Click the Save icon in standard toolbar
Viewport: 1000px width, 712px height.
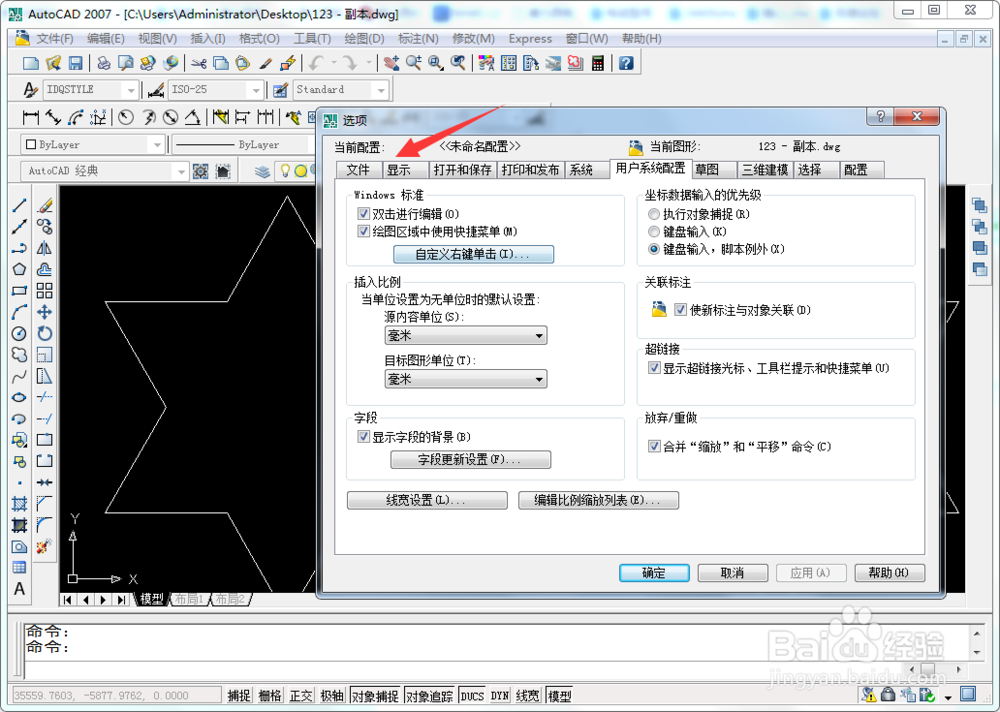point(75,63)
